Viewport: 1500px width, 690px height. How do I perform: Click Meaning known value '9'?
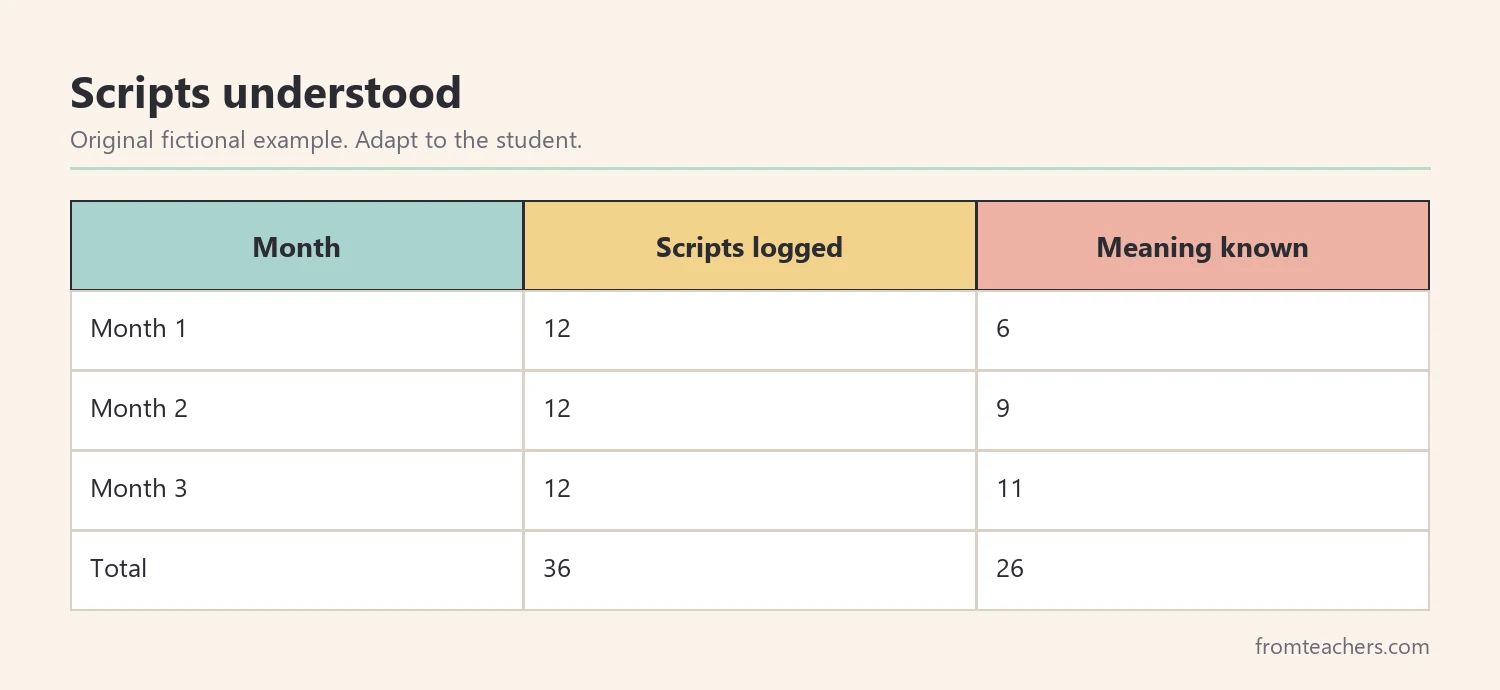[1003, 409]
